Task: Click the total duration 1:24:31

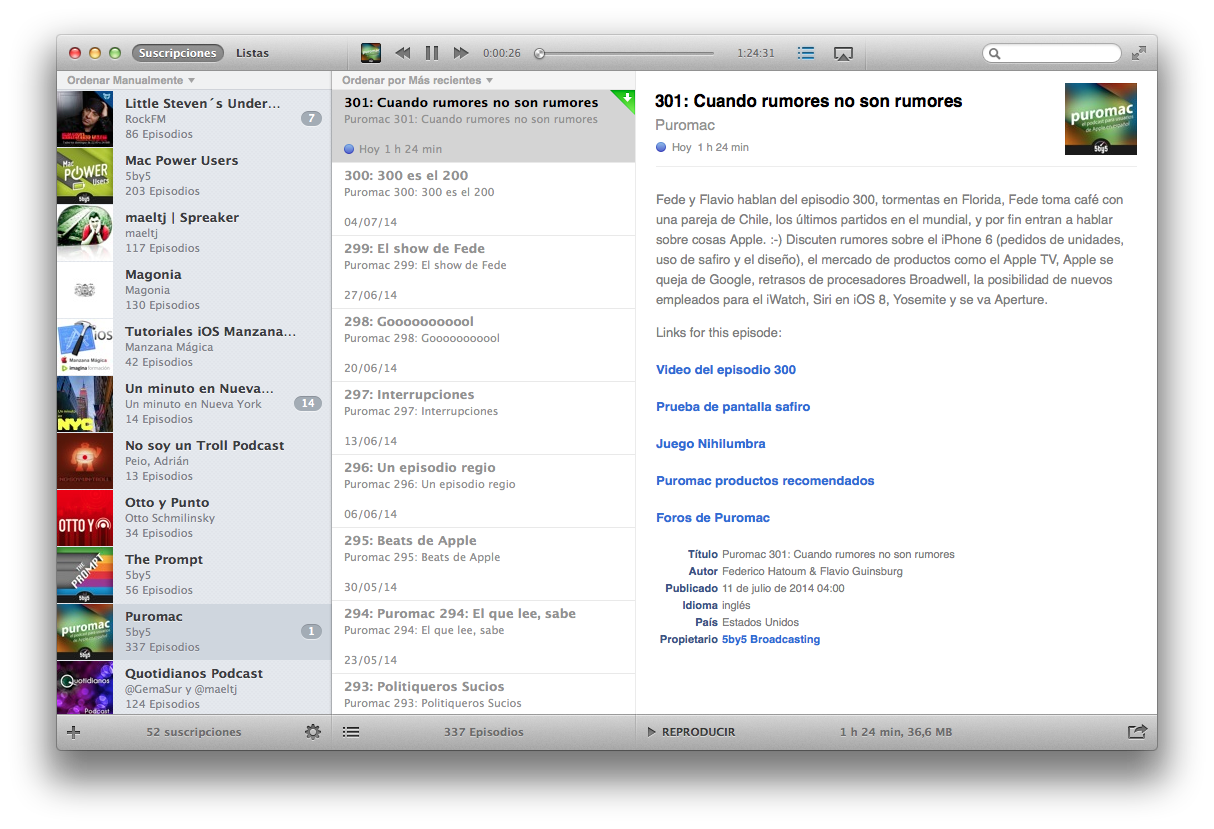Action: point(756,54)
